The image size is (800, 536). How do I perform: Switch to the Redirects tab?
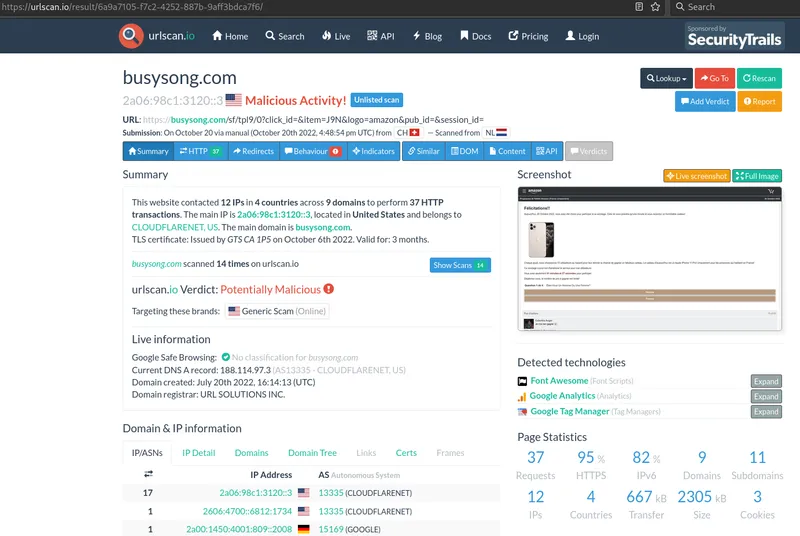click(x=254, y=151)
